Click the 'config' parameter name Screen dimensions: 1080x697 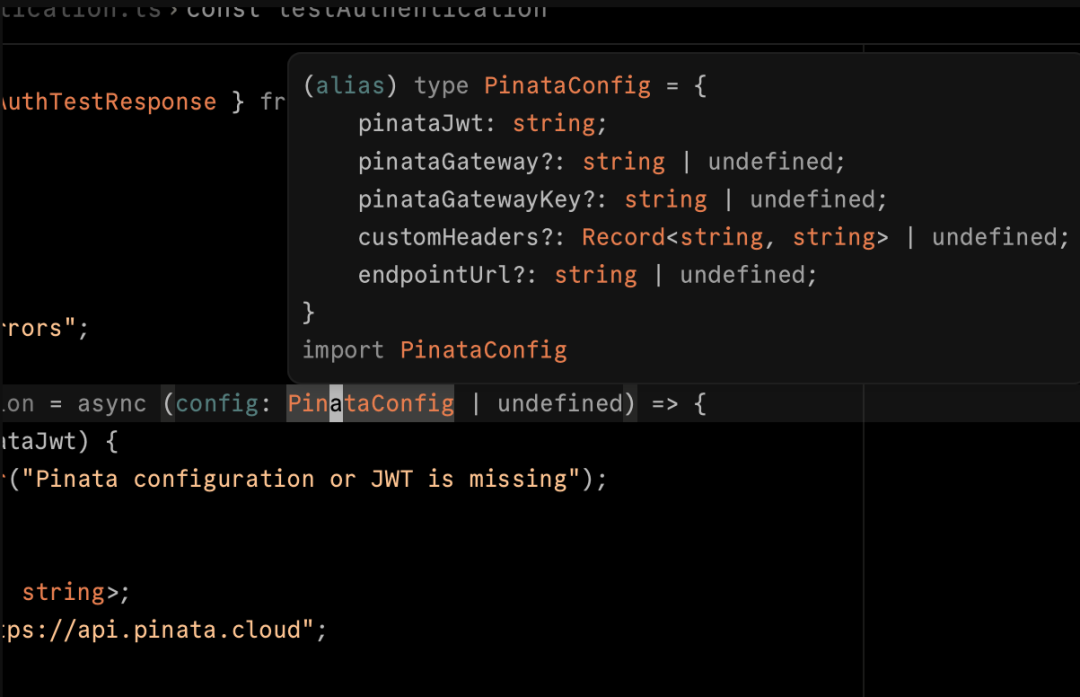pyautogui.click(x=216, y=404)
